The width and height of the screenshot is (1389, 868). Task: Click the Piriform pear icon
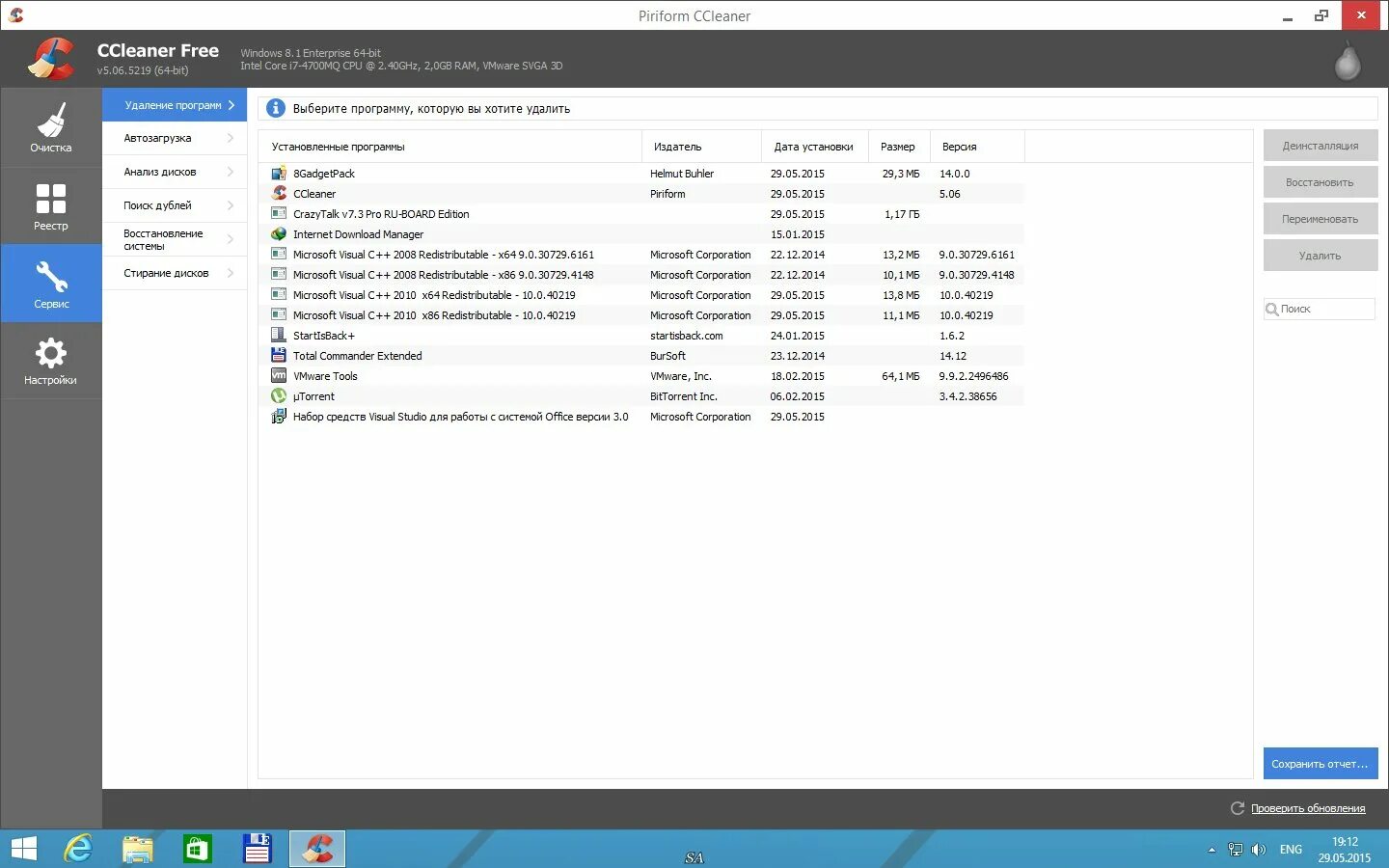pyautogui.click(x=1347, y=61)
